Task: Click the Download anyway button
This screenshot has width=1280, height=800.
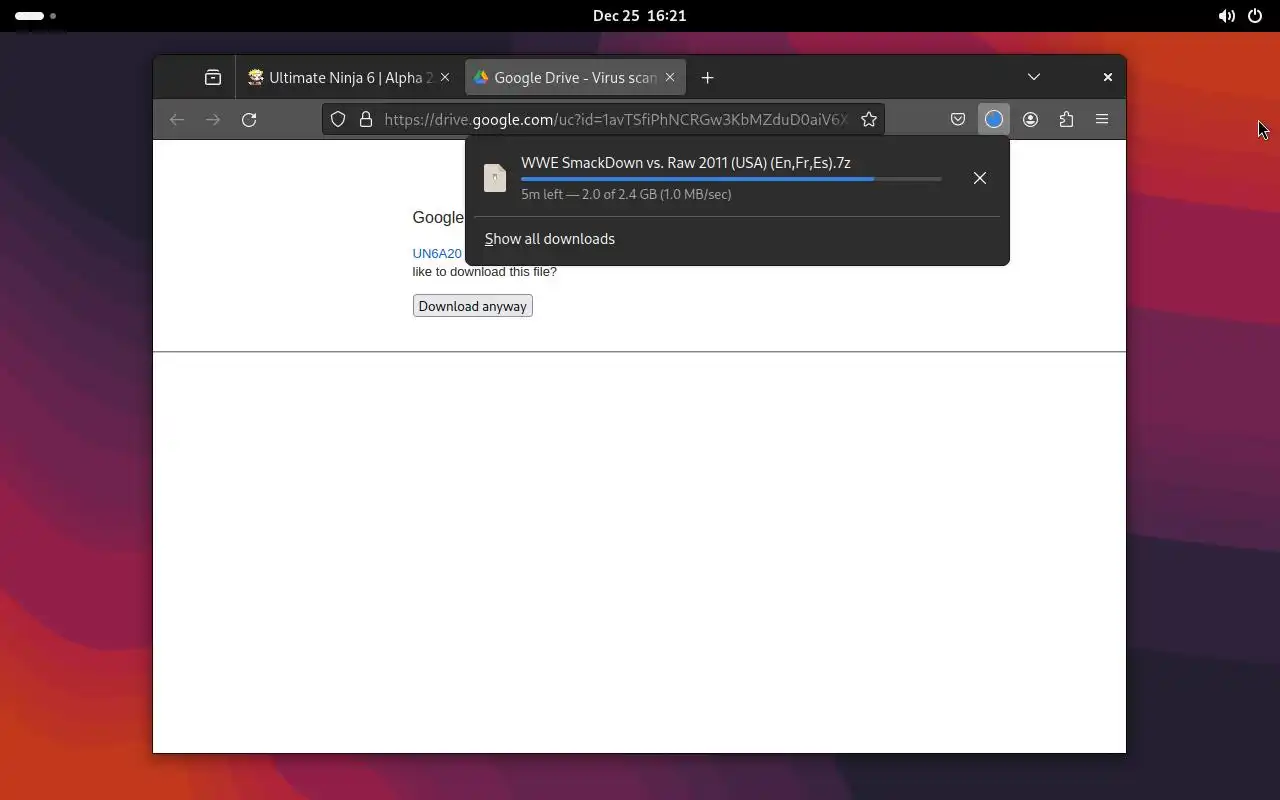Action: [472, 306]
